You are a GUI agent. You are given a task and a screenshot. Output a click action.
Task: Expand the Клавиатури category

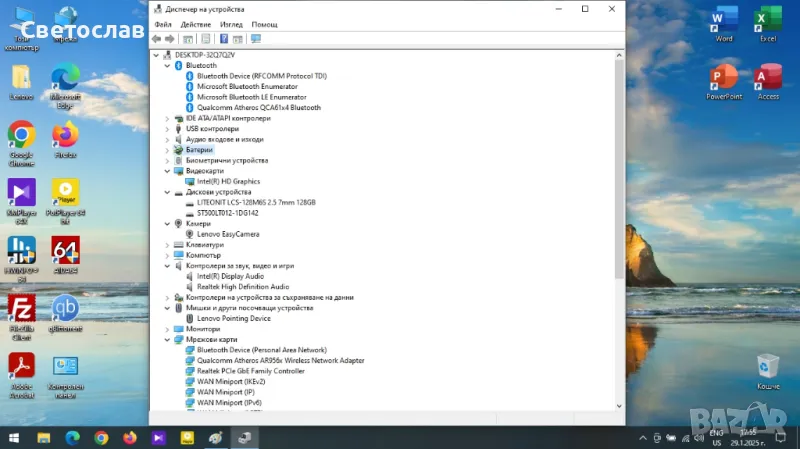(167, 244)
